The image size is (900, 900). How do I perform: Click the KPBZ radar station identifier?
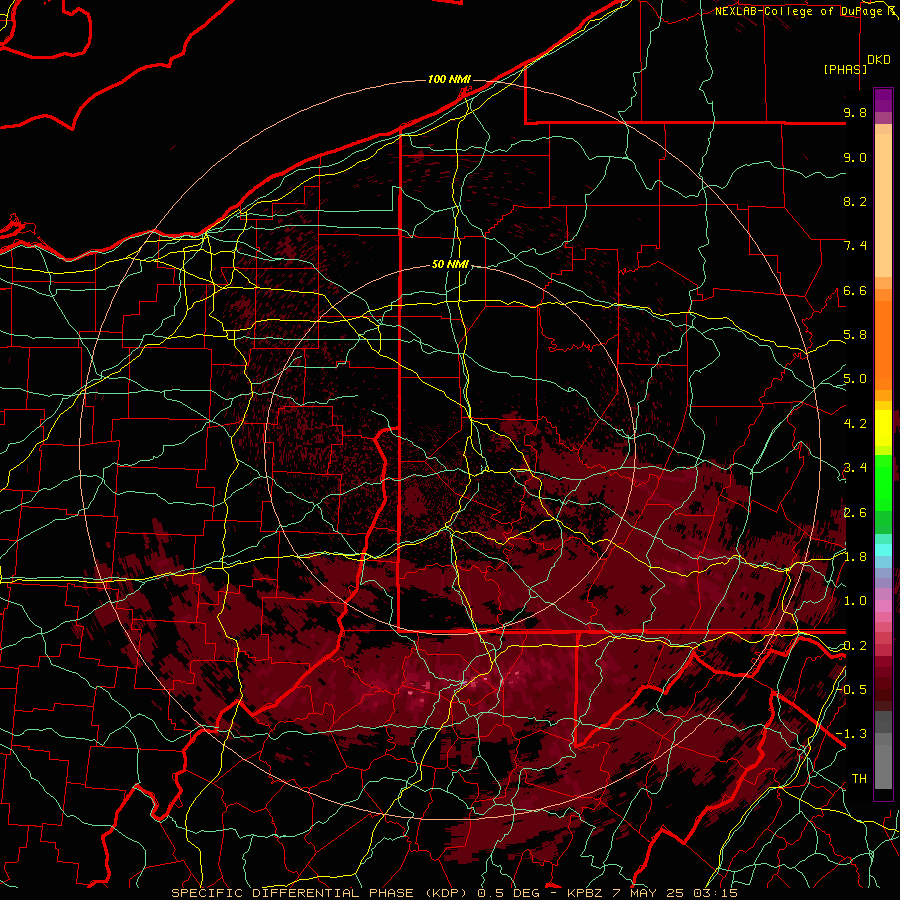584,893
